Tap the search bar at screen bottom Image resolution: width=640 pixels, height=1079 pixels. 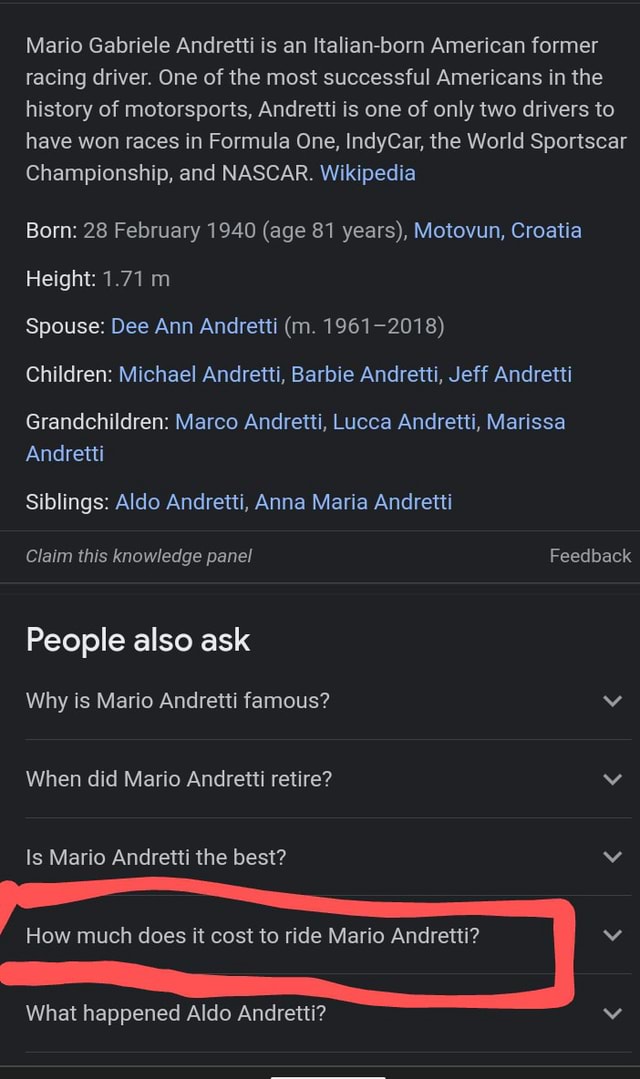pyautogui.click(x=320, y=1074)
